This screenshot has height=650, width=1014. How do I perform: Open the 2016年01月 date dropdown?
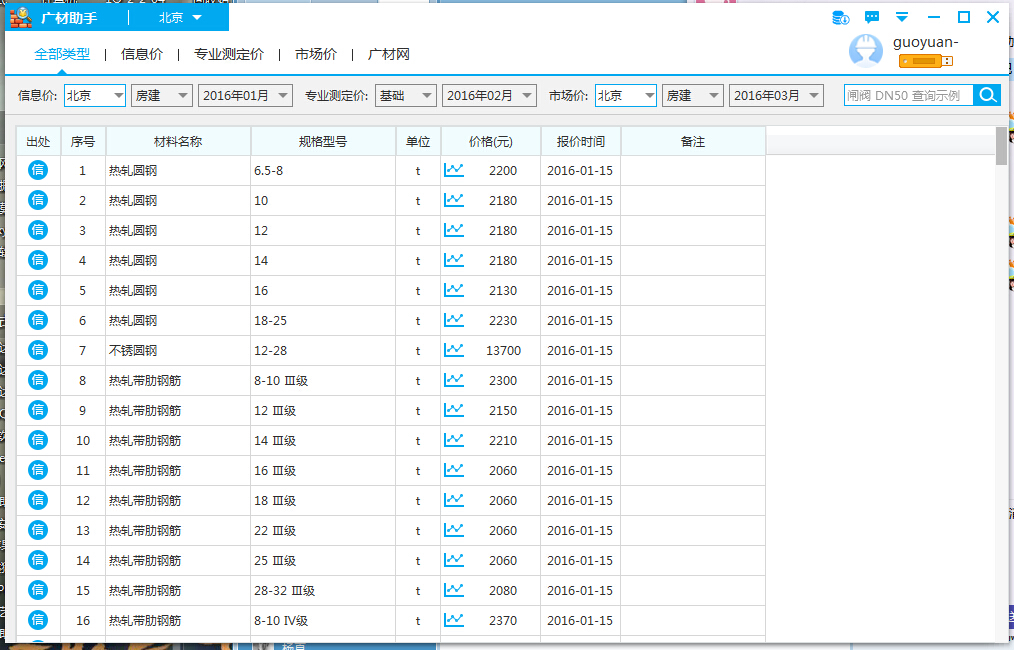245,95
